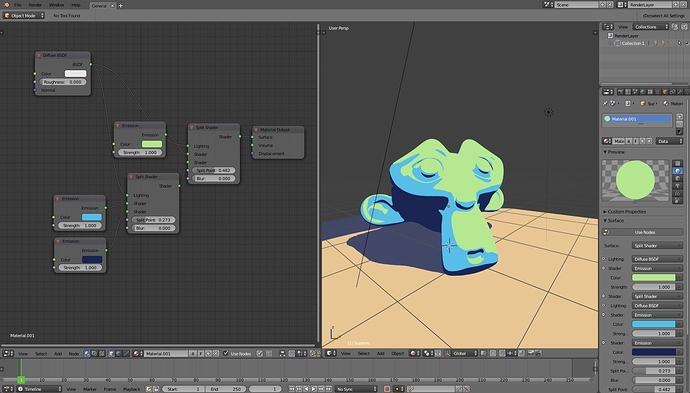
Task: Select Collection 1 in the outliner
Action: [633, 43]
